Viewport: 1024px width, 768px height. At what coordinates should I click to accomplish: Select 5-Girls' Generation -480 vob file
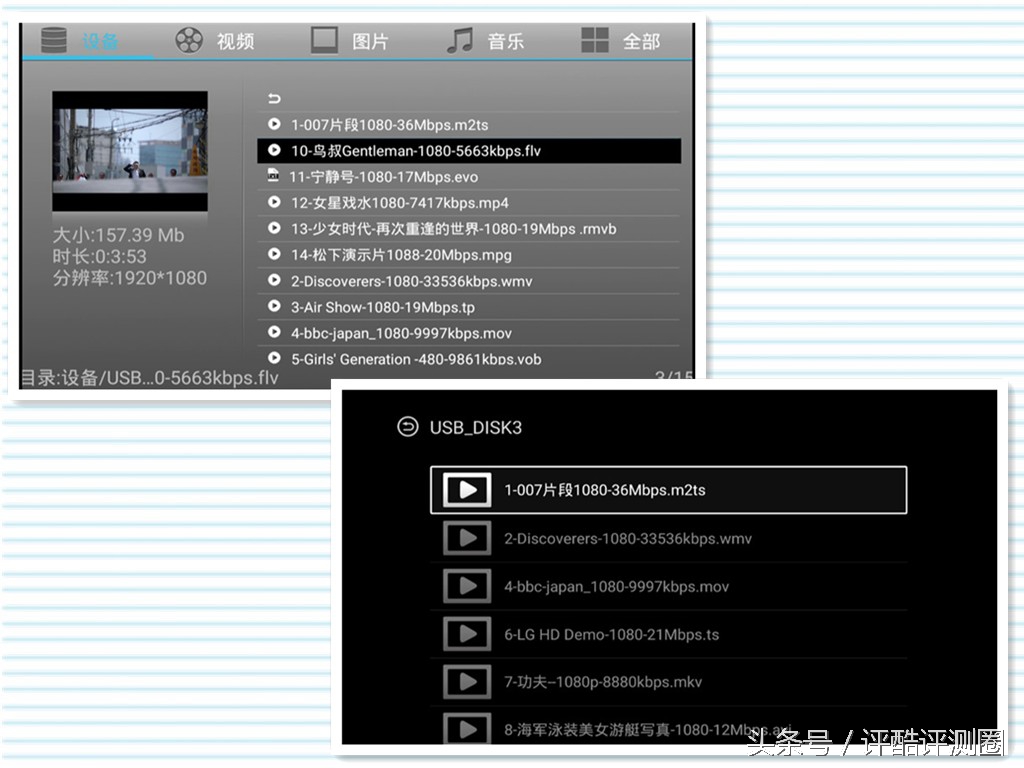point(469,359)
